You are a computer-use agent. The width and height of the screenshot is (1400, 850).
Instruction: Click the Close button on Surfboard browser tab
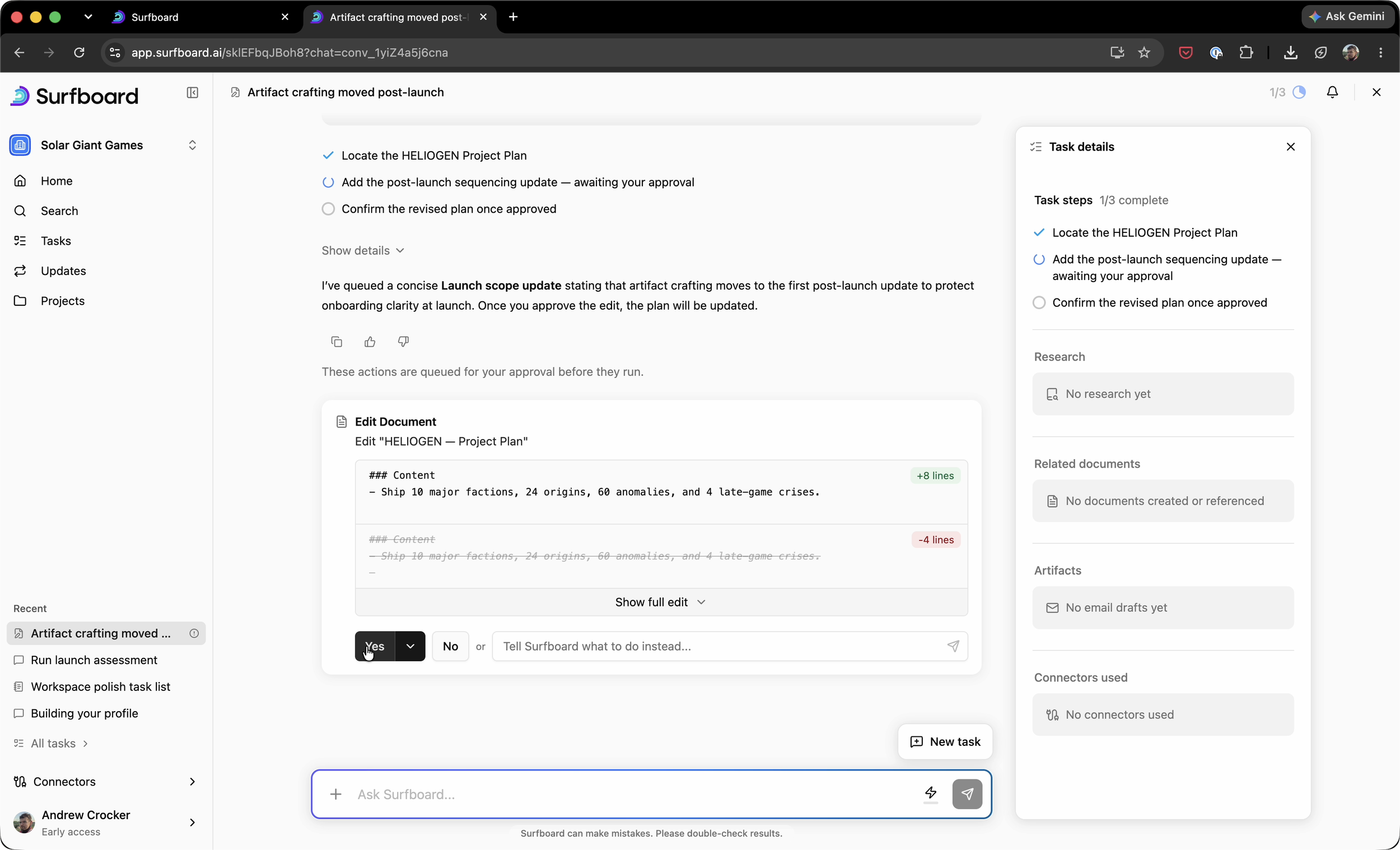click(x=285, y=17)
